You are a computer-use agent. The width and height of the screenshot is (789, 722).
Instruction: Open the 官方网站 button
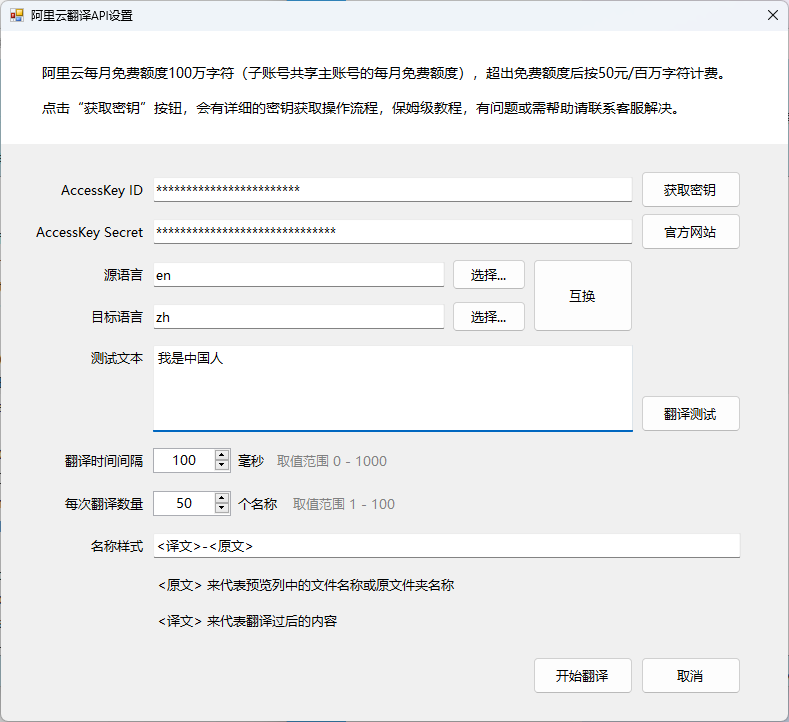(x=690, y=232)
